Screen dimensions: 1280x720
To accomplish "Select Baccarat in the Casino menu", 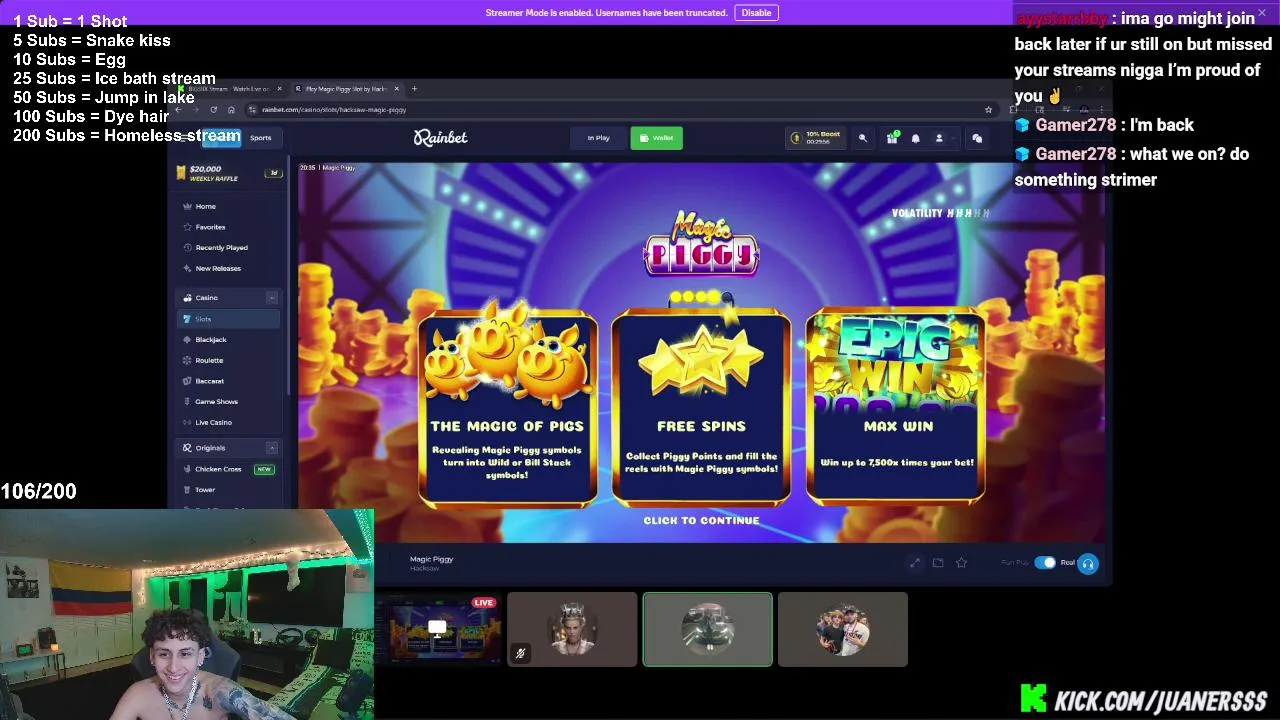I will (229, 381).
